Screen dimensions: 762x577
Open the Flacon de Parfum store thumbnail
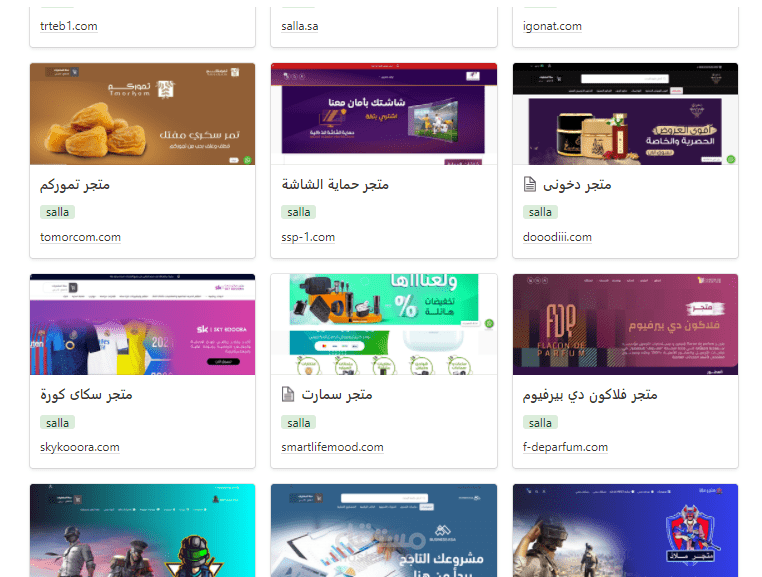[625, 324]
